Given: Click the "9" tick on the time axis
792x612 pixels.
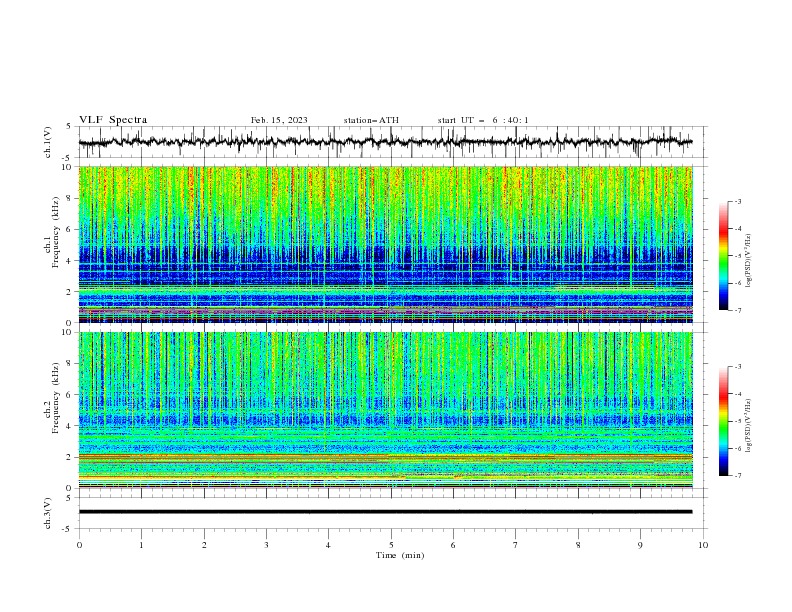Looking at the screenshot, I should click(640, 545).
